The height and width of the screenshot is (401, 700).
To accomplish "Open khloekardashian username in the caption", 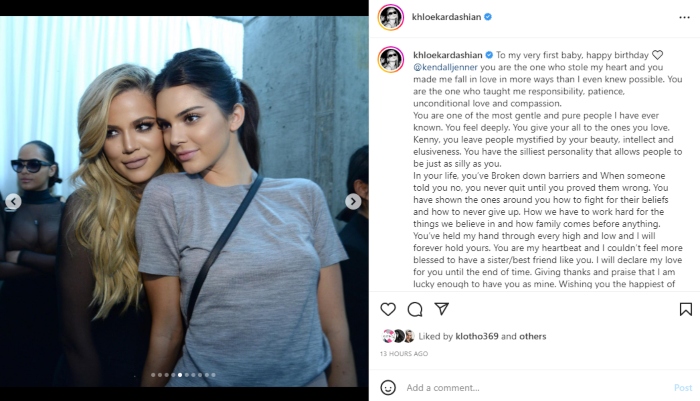I will click(x=448, y=55).
